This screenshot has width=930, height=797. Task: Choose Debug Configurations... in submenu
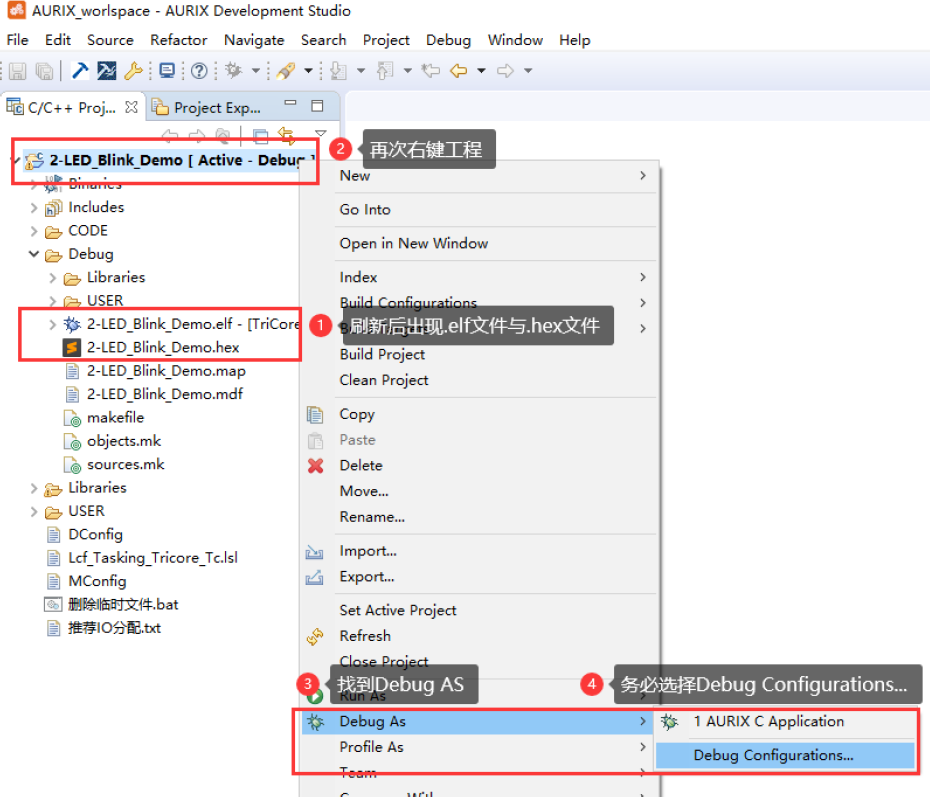click(786, 755)
